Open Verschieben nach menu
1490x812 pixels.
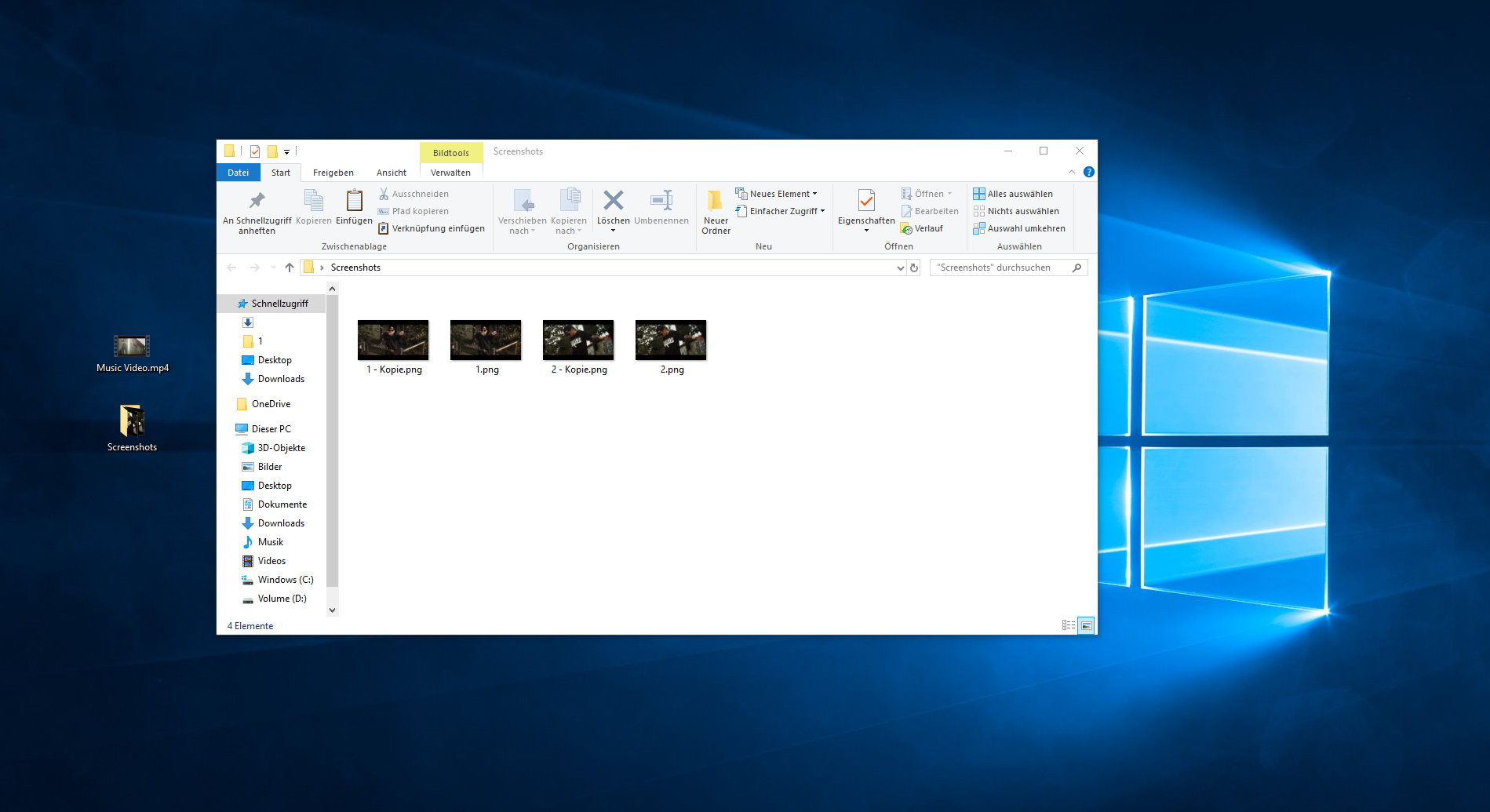[523, 211]
